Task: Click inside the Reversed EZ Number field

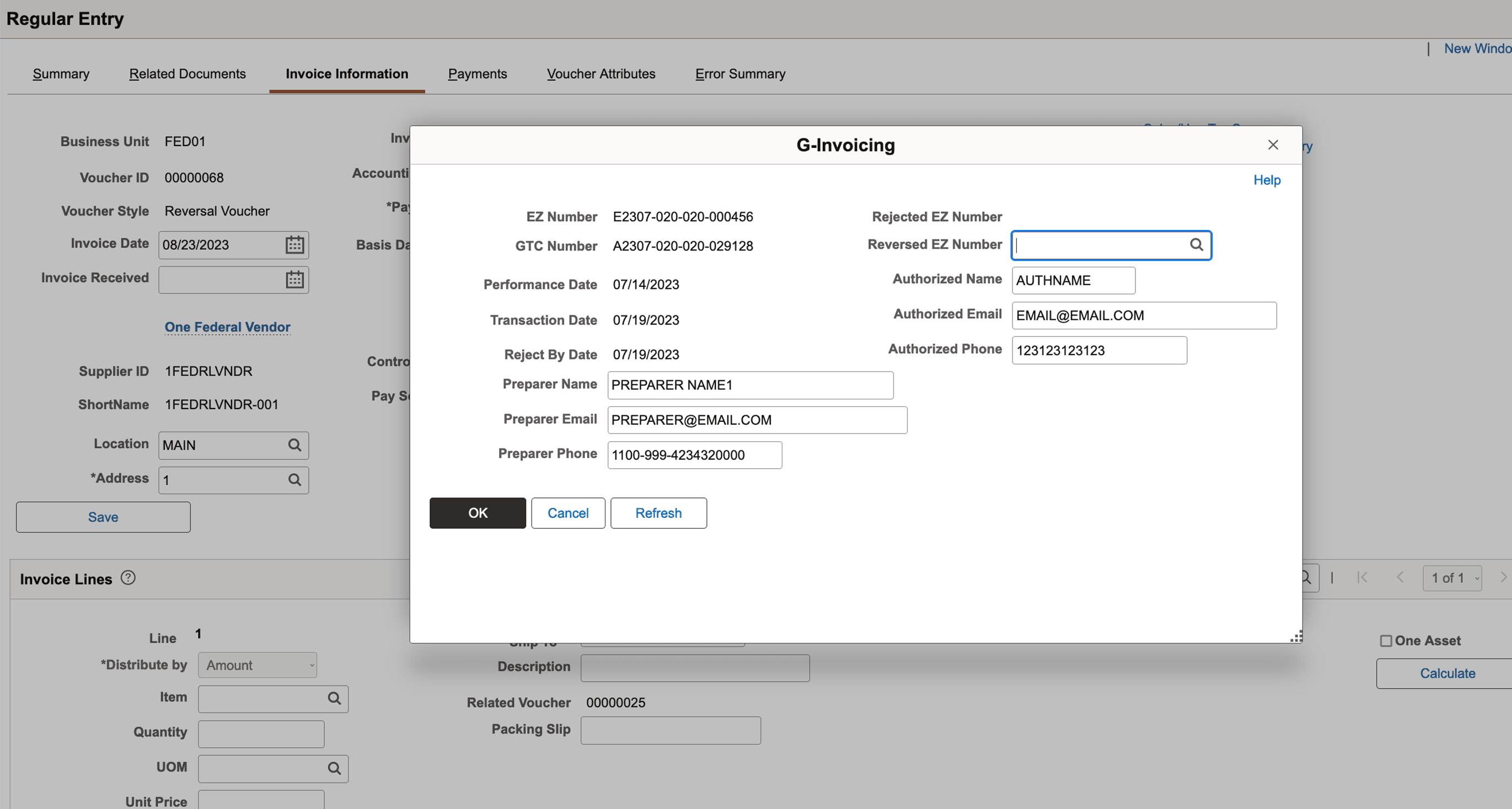Action: pyautogui.click(x=1098, y=245)
